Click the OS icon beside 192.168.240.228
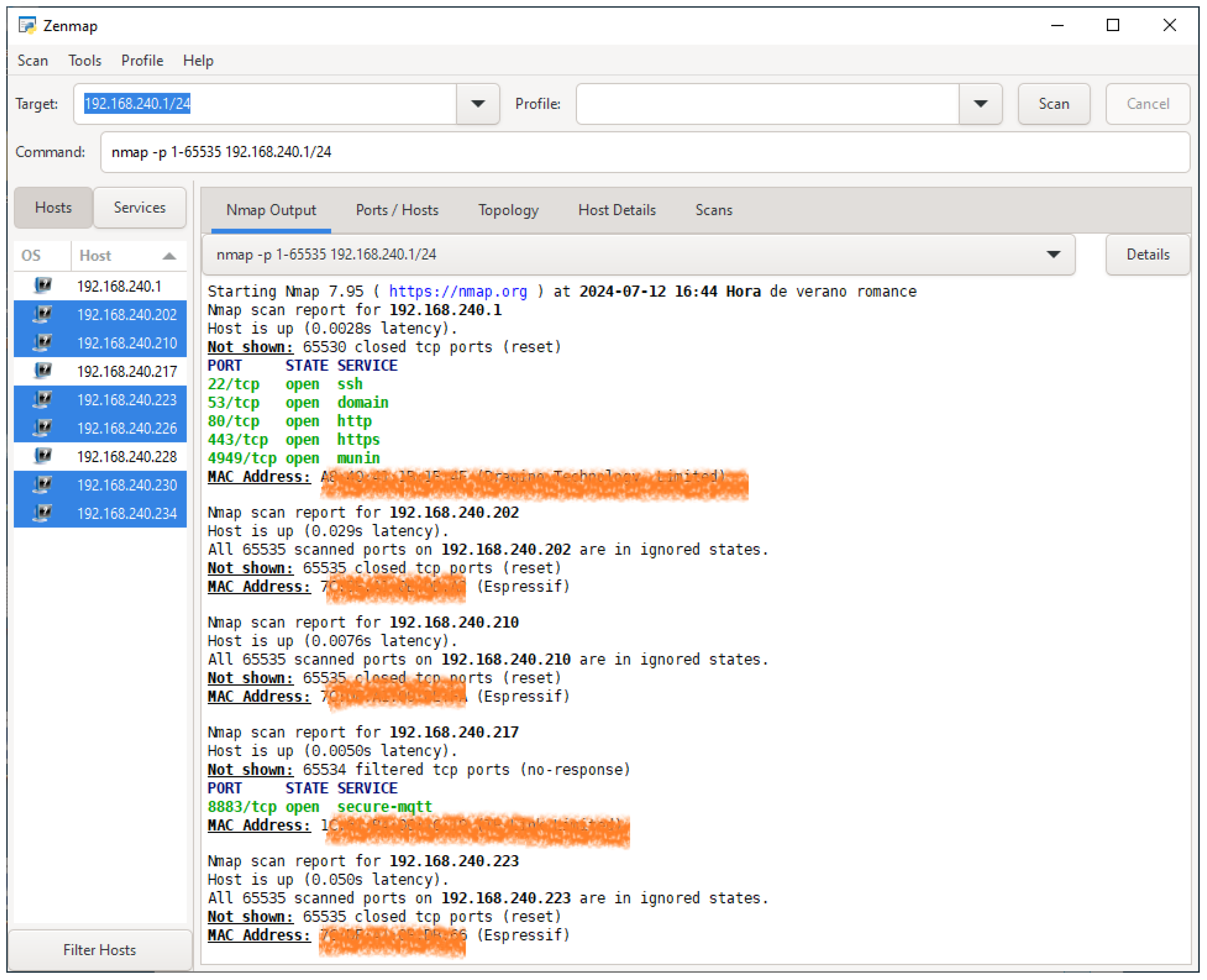 (42, 456)
